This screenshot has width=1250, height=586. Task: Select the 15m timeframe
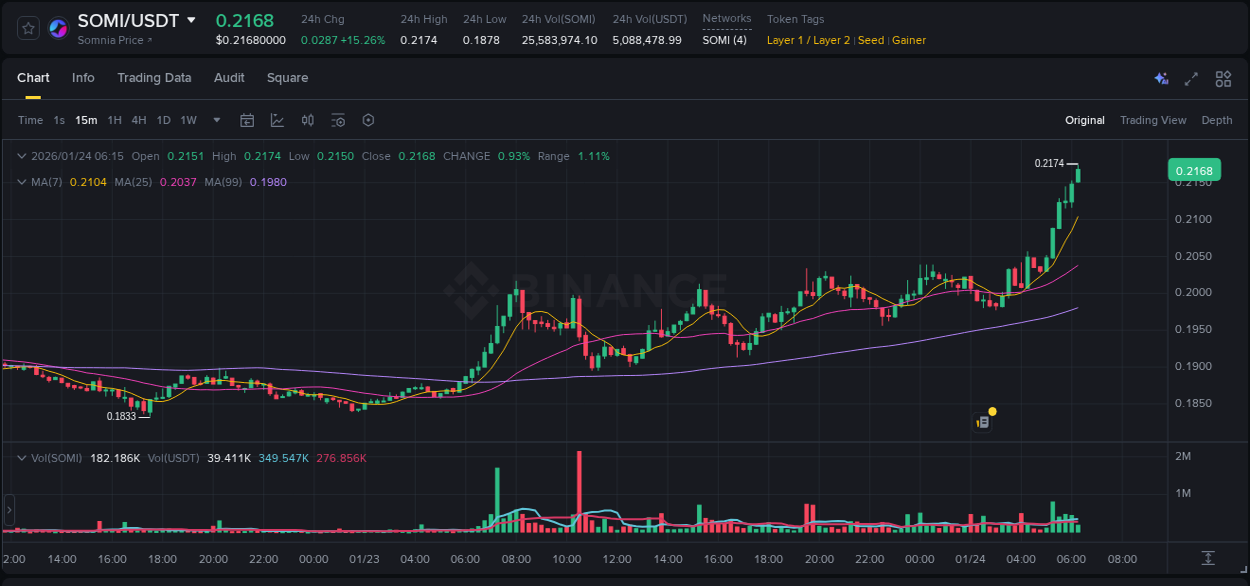point(86,120)
